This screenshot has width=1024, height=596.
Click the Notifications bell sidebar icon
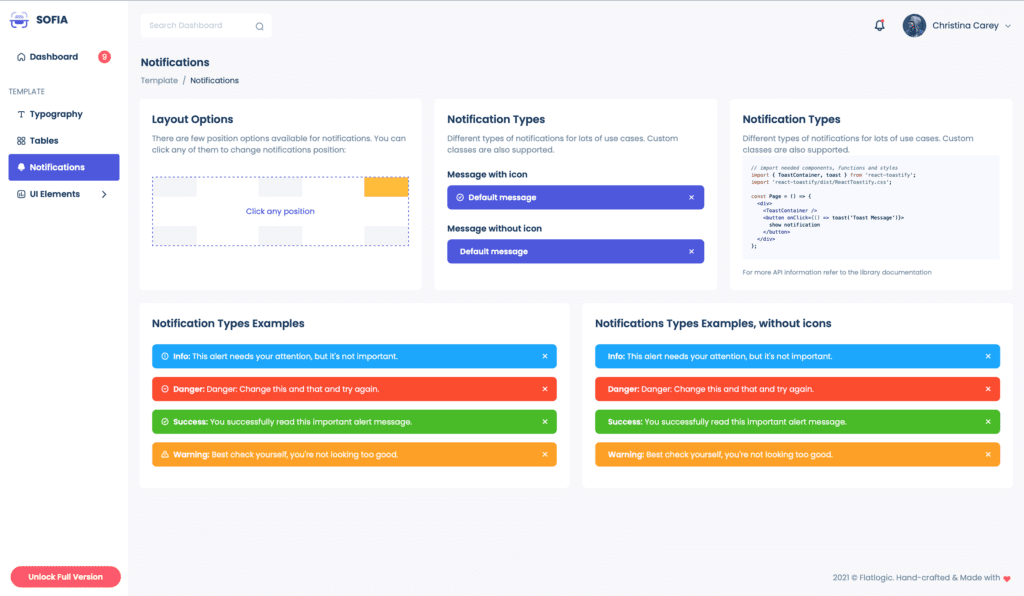(x=21, y=167)
